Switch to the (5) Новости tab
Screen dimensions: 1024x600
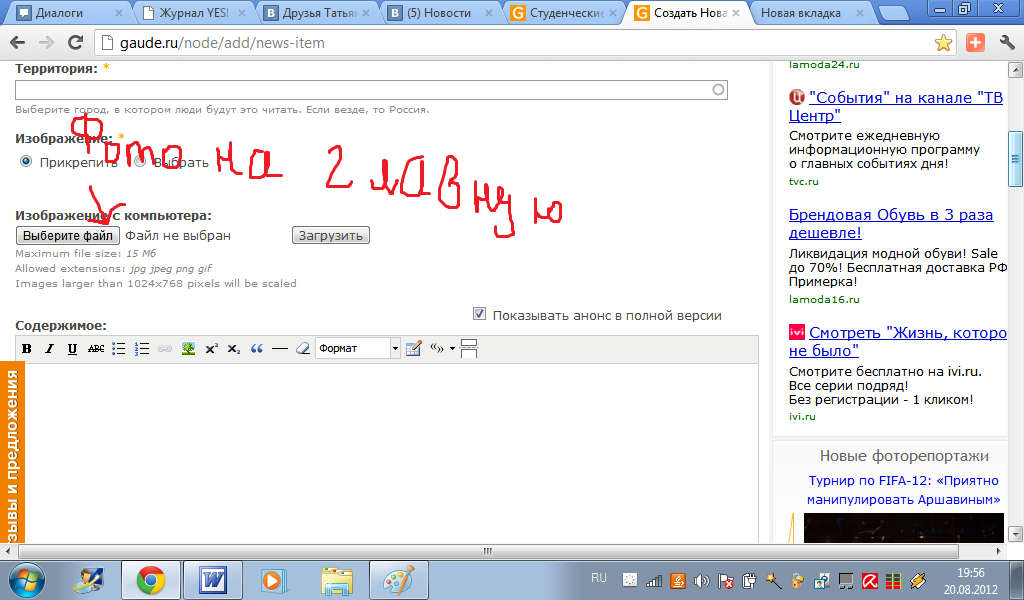click(x=440, y=12)
